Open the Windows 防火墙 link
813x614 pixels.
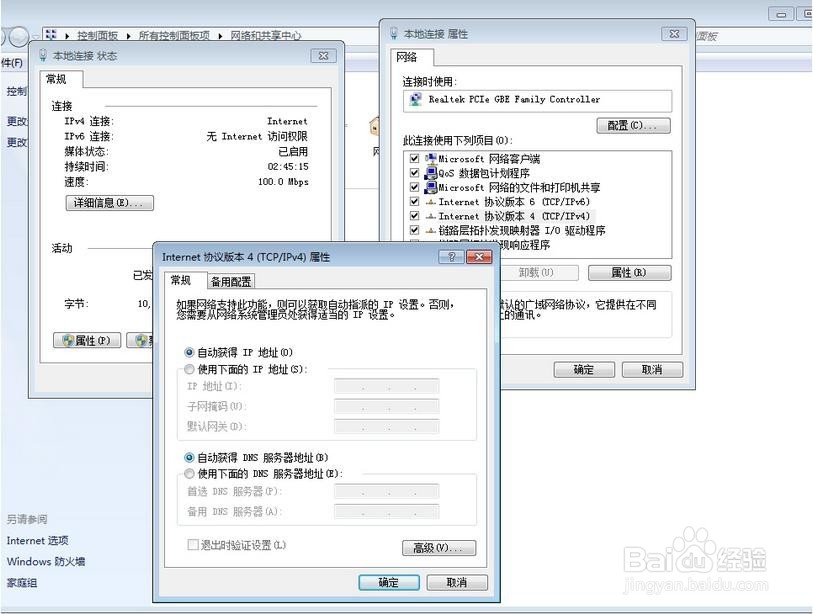[x=46, y=562]
